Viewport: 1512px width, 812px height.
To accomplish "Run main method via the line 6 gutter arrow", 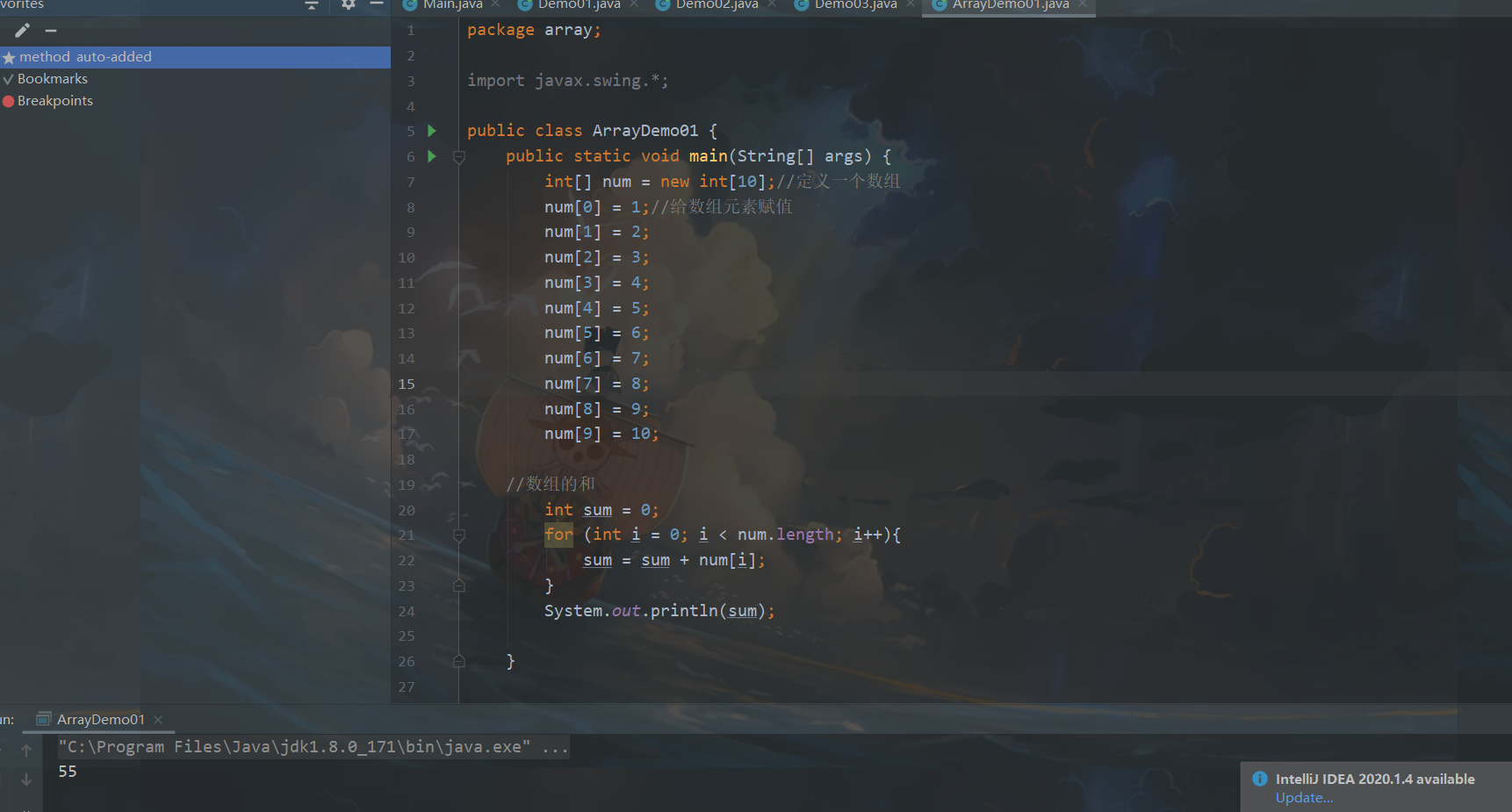I will pos(432,156).
